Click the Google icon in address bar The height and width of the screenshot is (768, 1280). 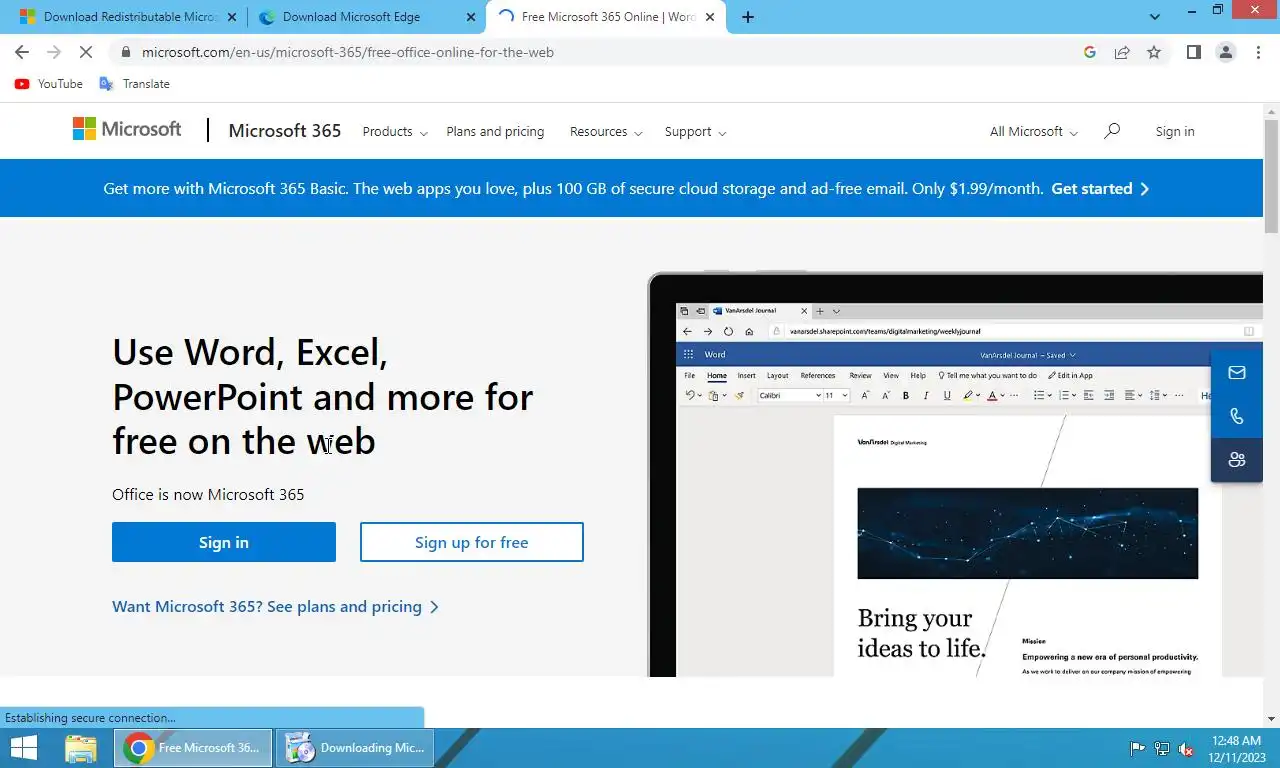point(1090,52)
